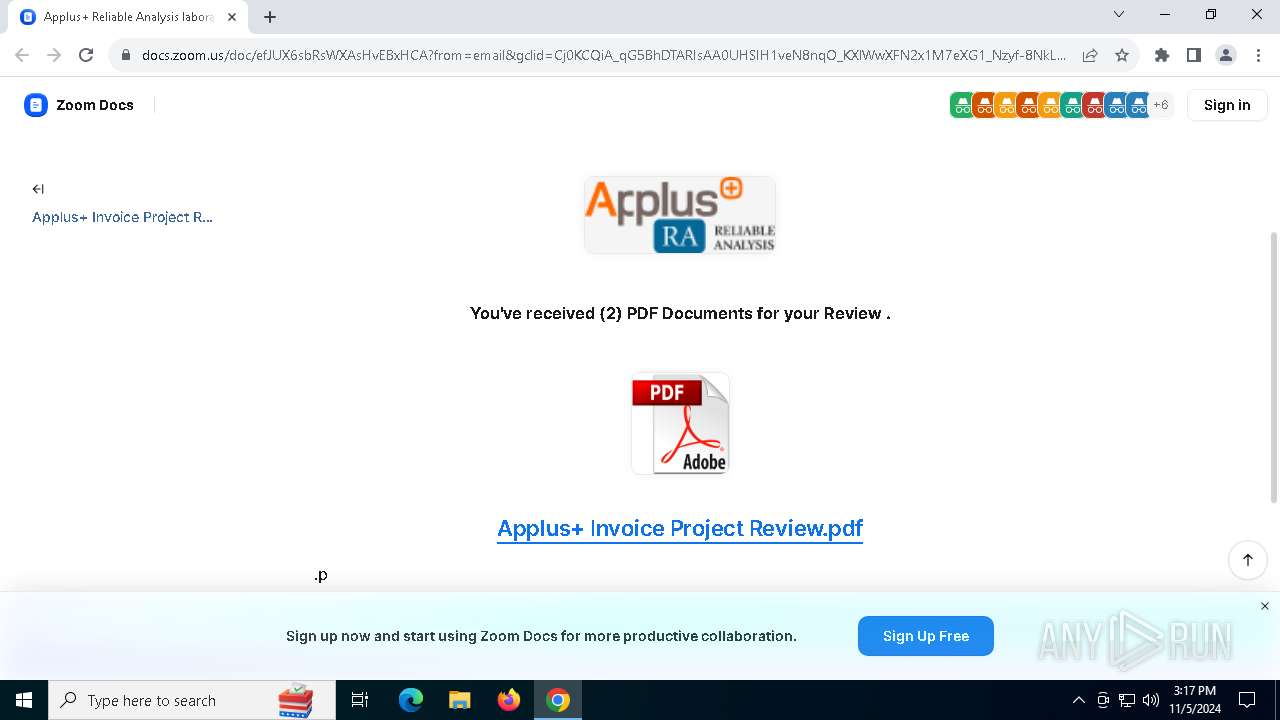Click the site lock icon

(126, 56)
